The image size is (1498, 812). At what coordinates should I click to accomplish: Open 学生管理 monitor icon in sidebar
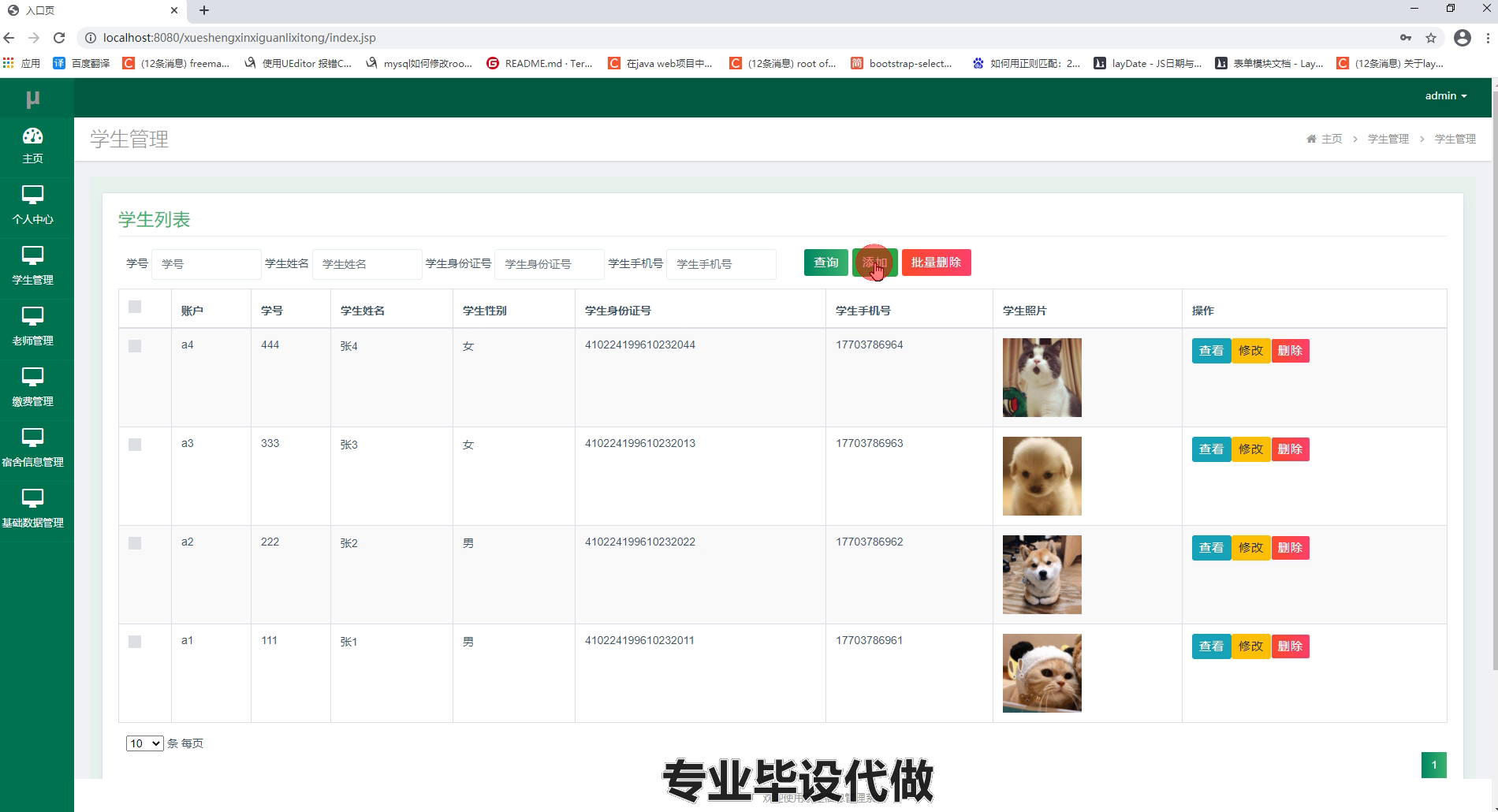[x=32, y=255]
